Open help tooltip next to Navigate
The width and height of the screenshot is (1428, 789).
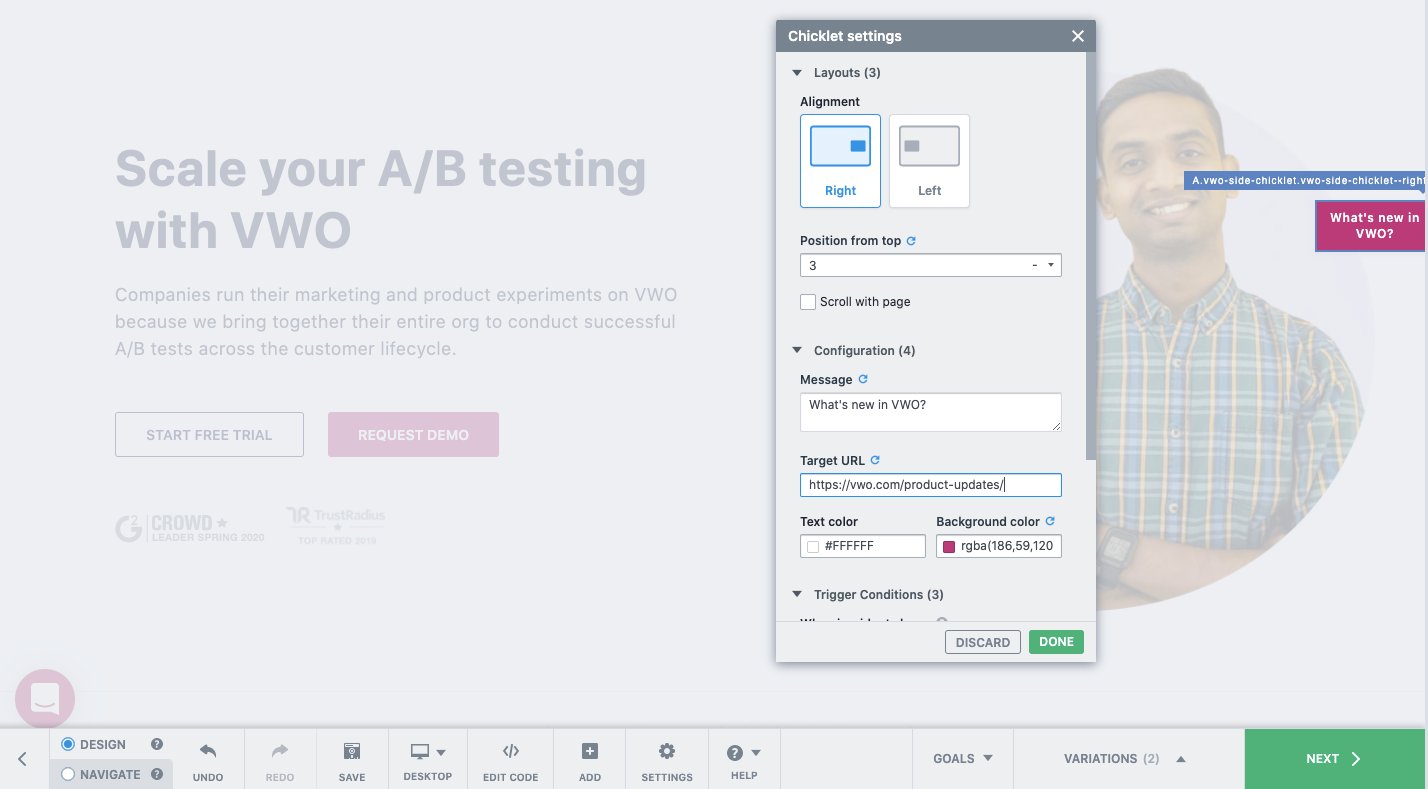157,774
